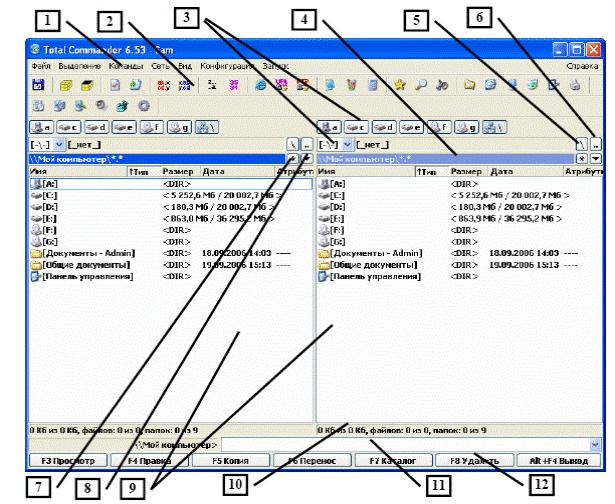
Task: Select drive a button in left panel
Action: click(x=41, y=127)
